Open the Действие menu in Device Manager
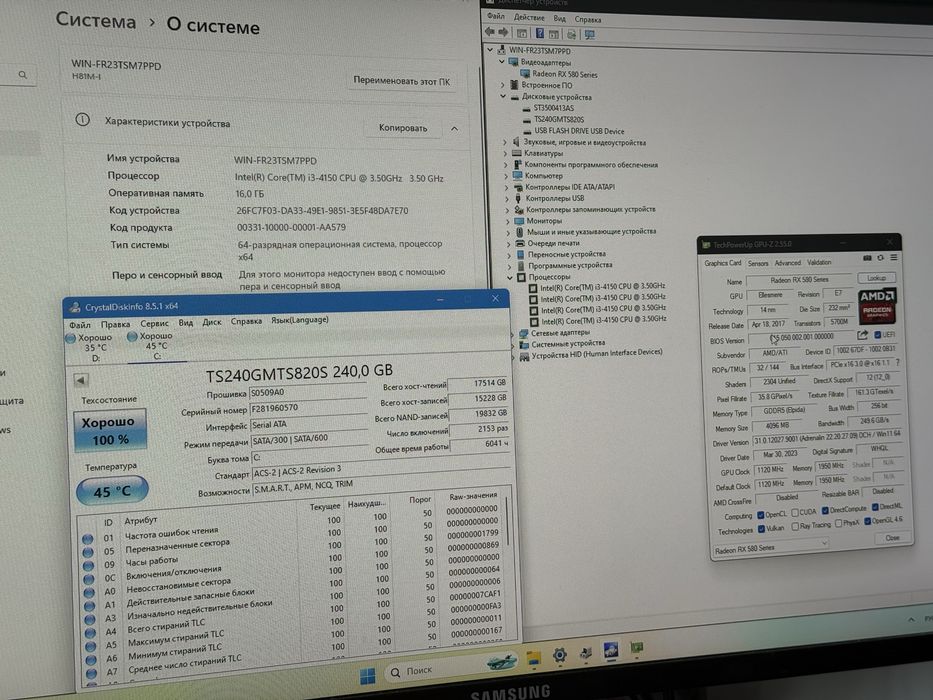 (x=529, y=17)
